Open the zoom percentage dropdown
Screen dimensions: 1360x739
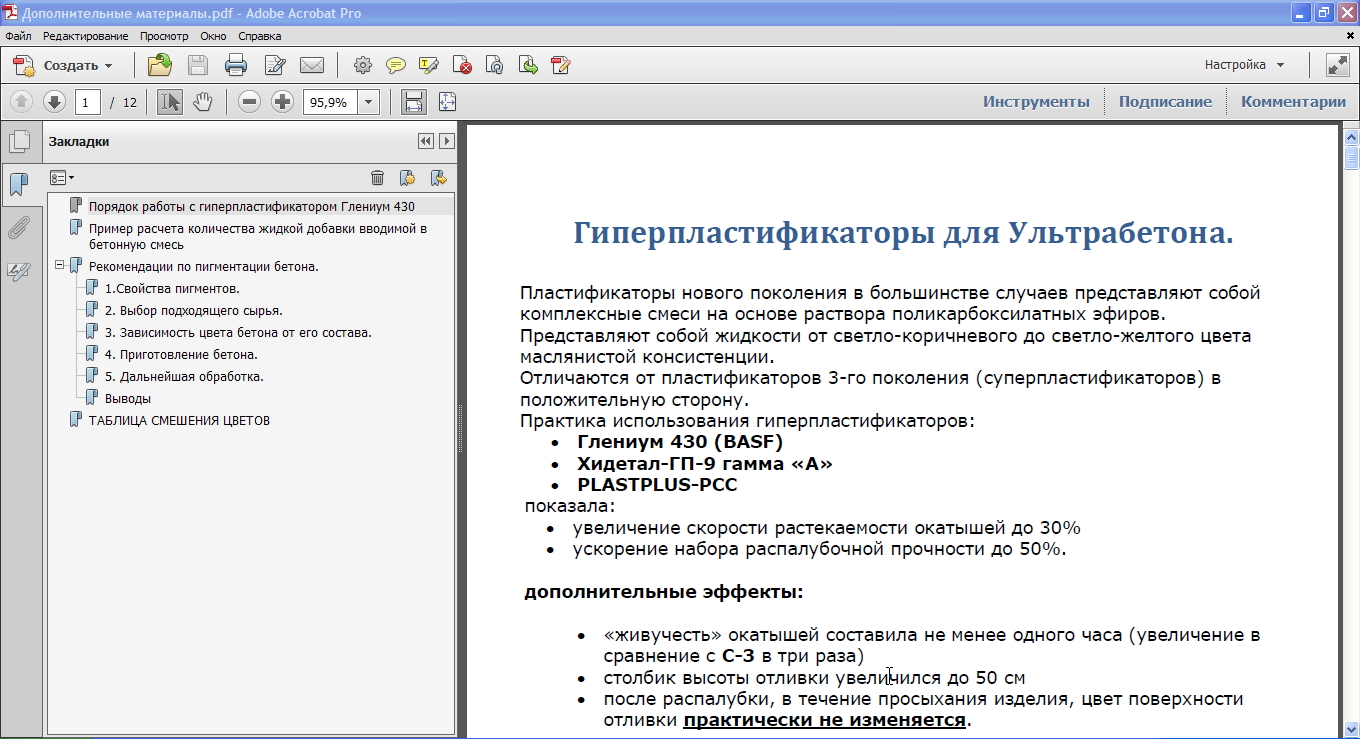click(x=369, y=102)
